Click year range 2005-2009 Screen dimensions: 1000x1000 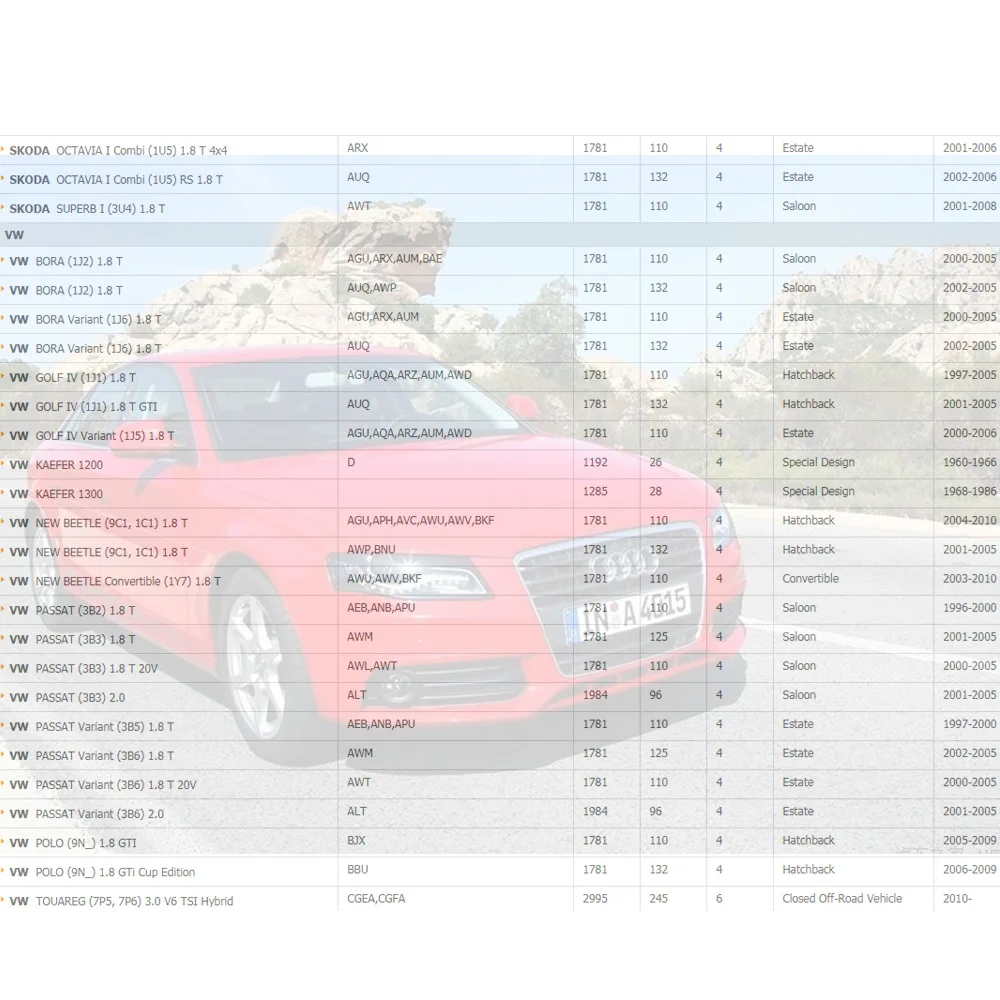click(969, 841)
